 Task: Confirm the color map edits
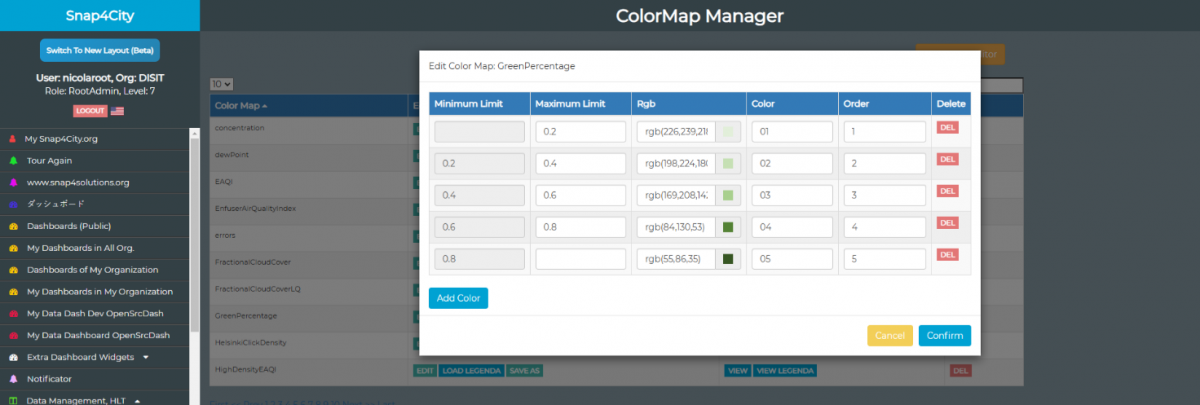944,335
